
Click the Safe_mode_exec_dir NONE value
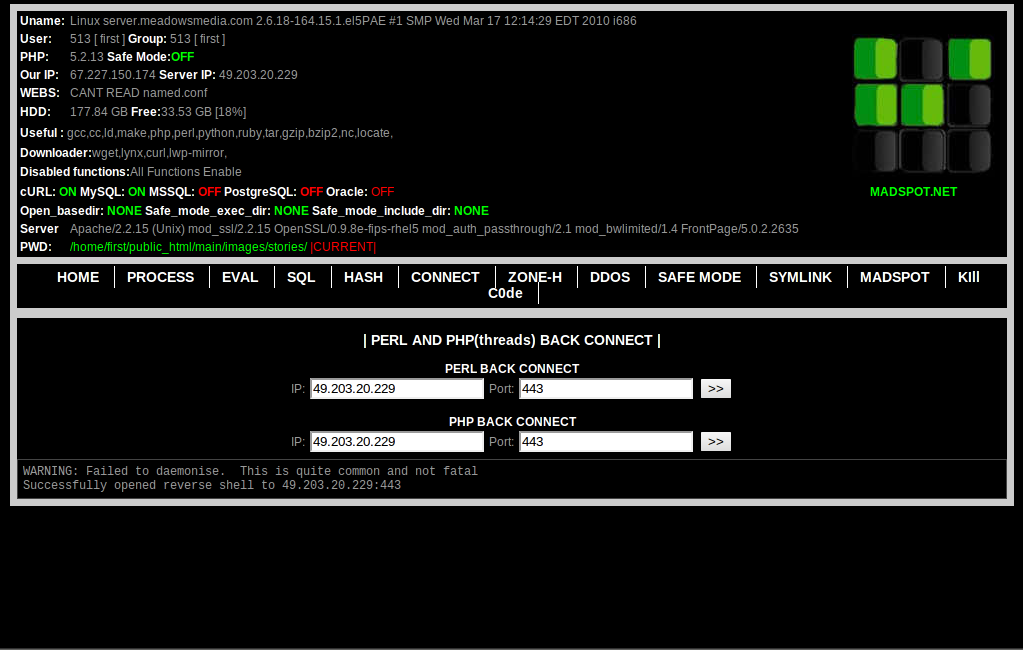coord(291,211)
